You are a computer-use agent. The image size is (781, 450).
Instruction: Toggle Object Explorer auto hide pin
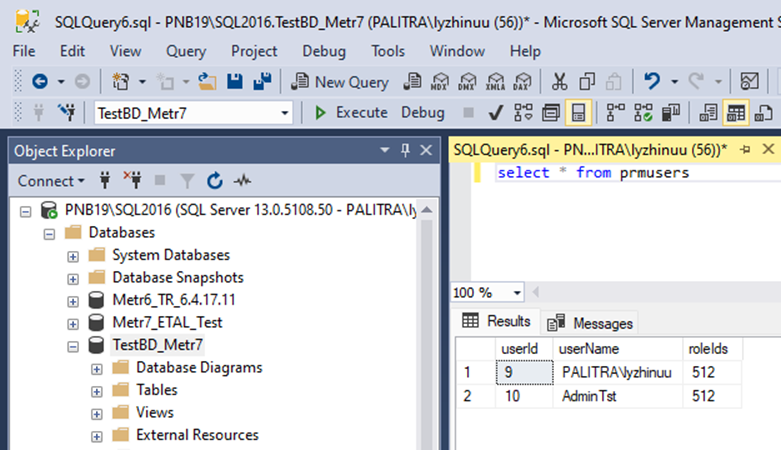pos(405,150)
